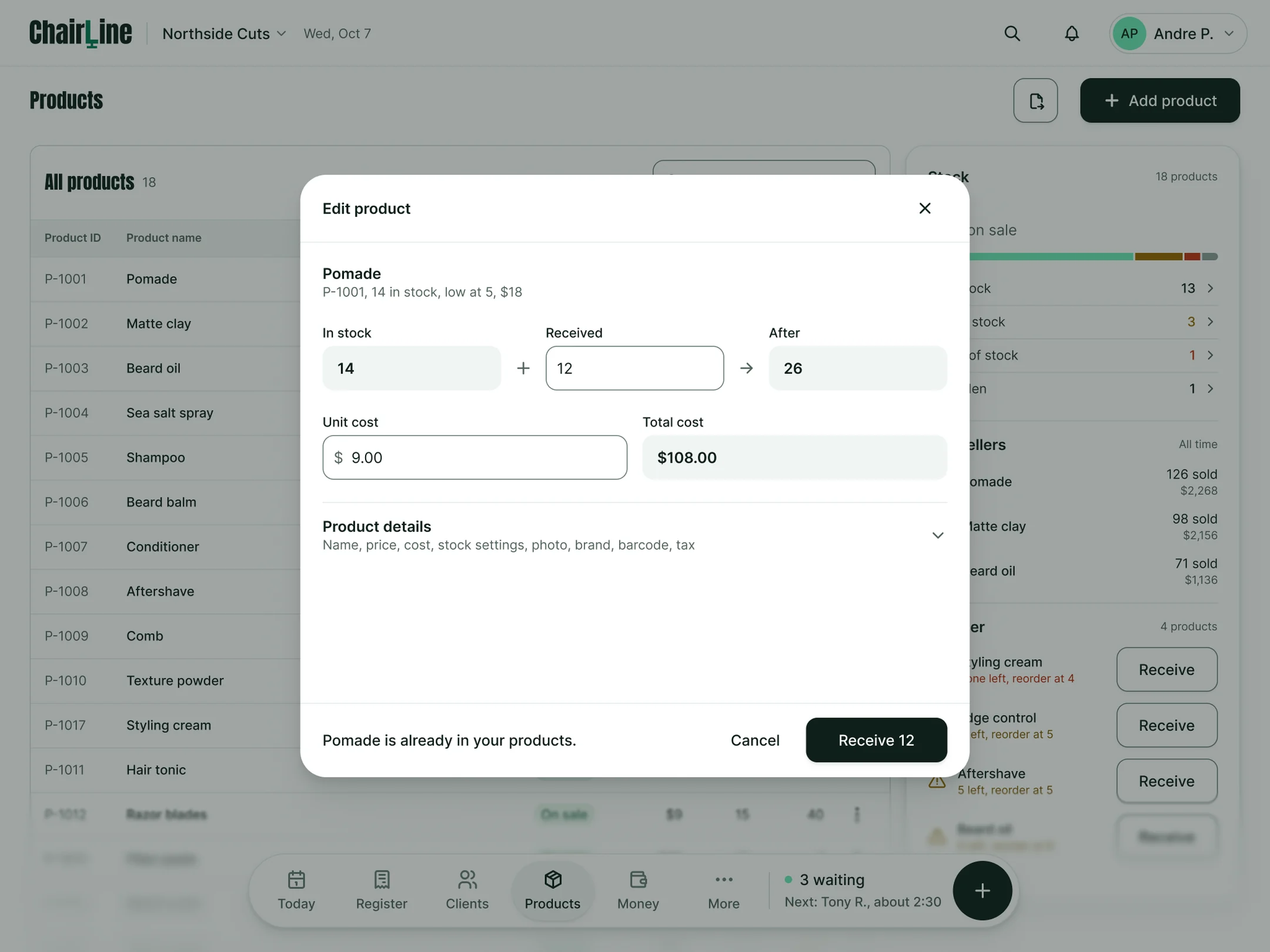1270x952 pixels.
Task: Click the Texture powder row
Action: click(165, 680)
